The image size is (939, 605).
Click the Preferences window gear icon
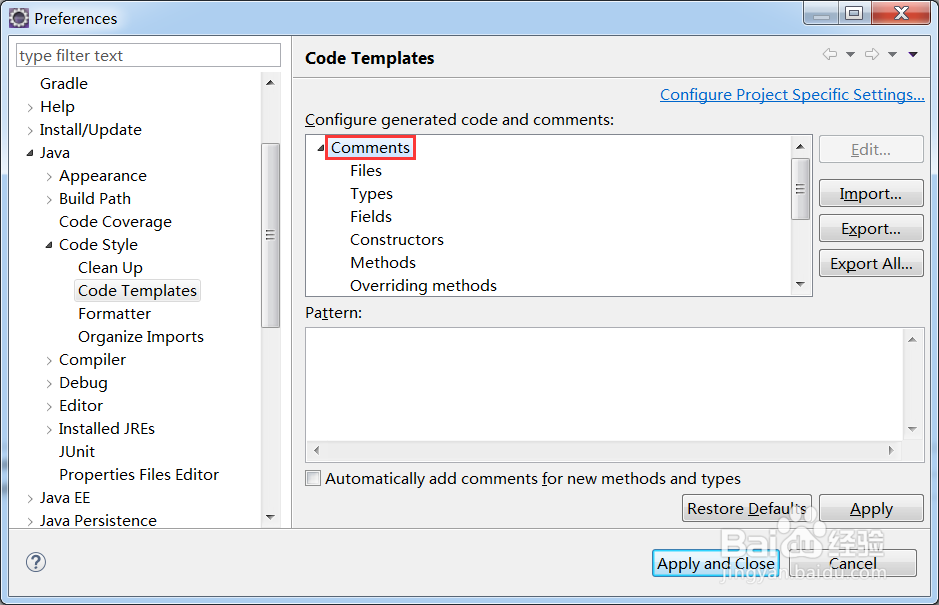(19, 18)
